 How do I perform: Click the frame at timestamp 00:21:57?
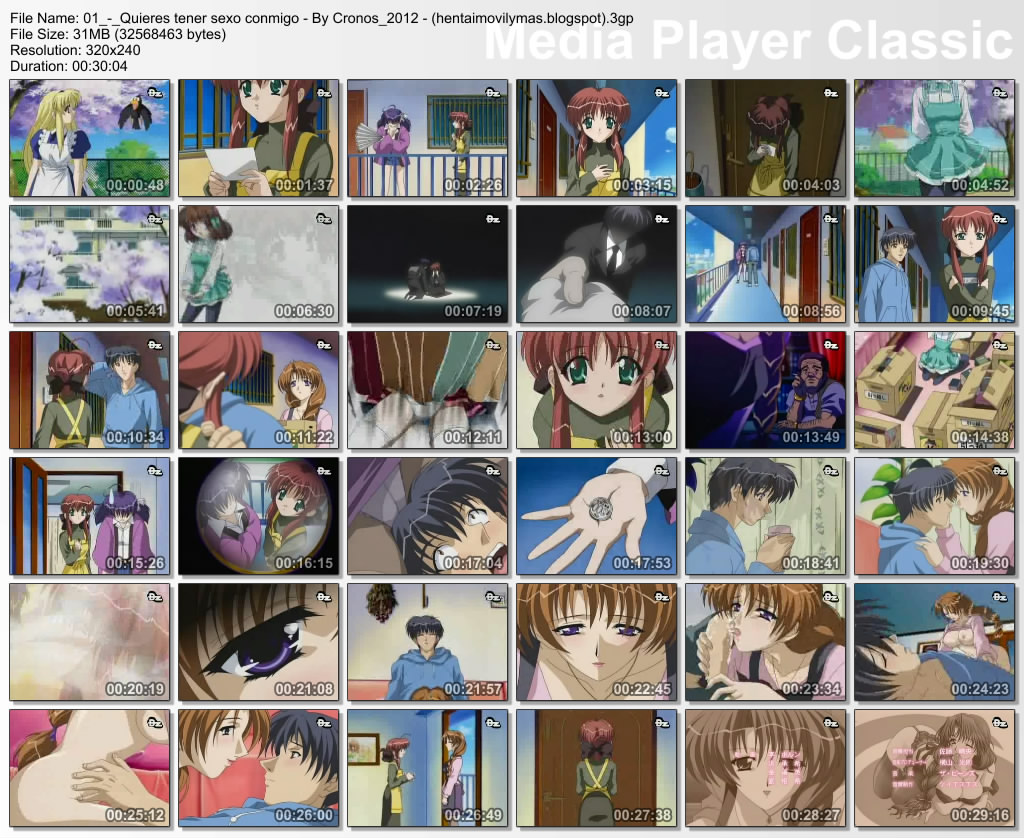click(428, 642)
